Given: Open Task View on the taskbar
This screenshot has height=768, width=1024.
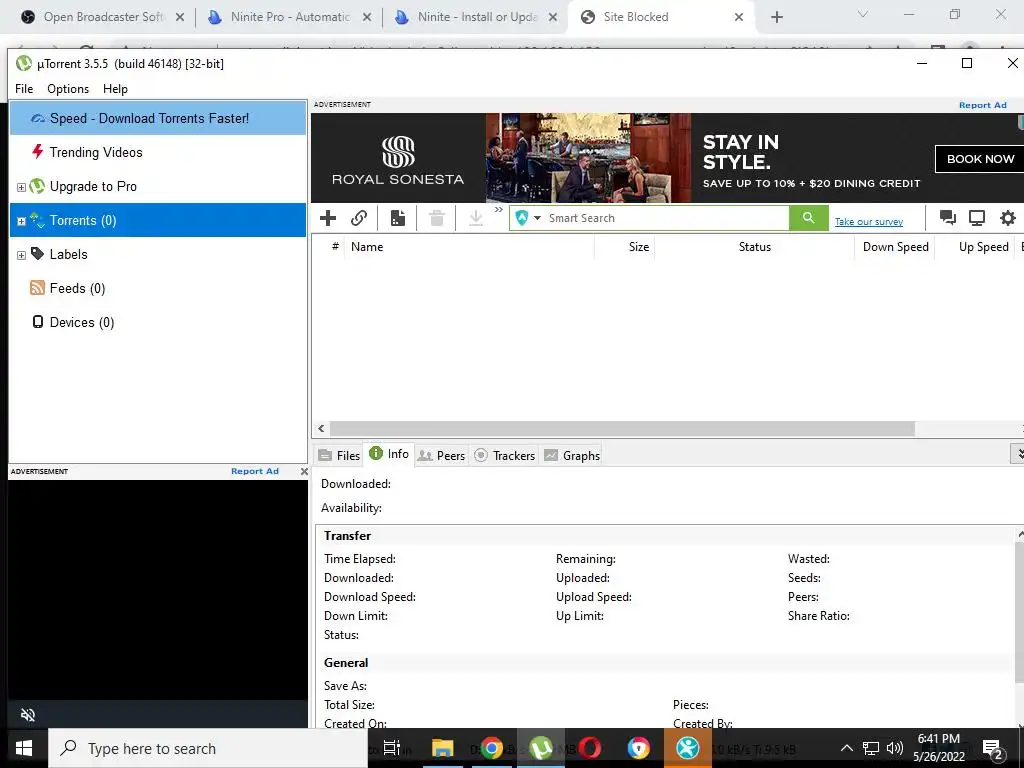Looking at the screenshot, I should point(392,748).
